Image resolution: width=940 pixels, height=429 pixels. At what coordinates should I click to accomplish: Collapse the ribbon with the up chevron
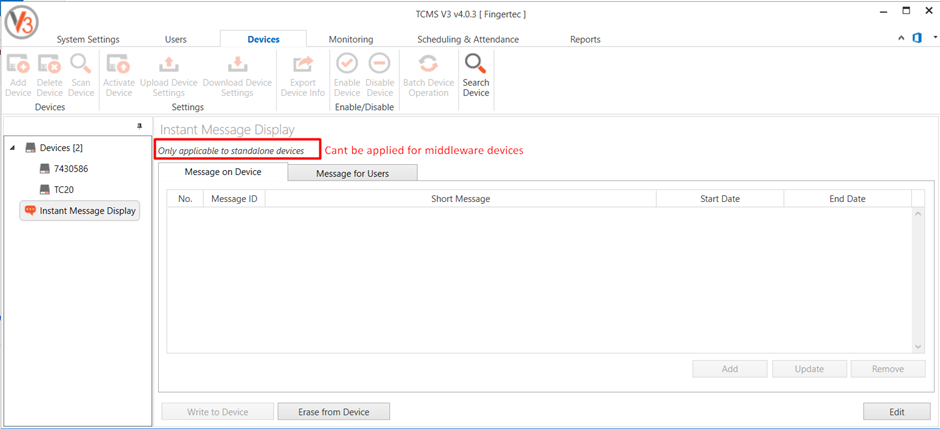(x=901, y=38)
